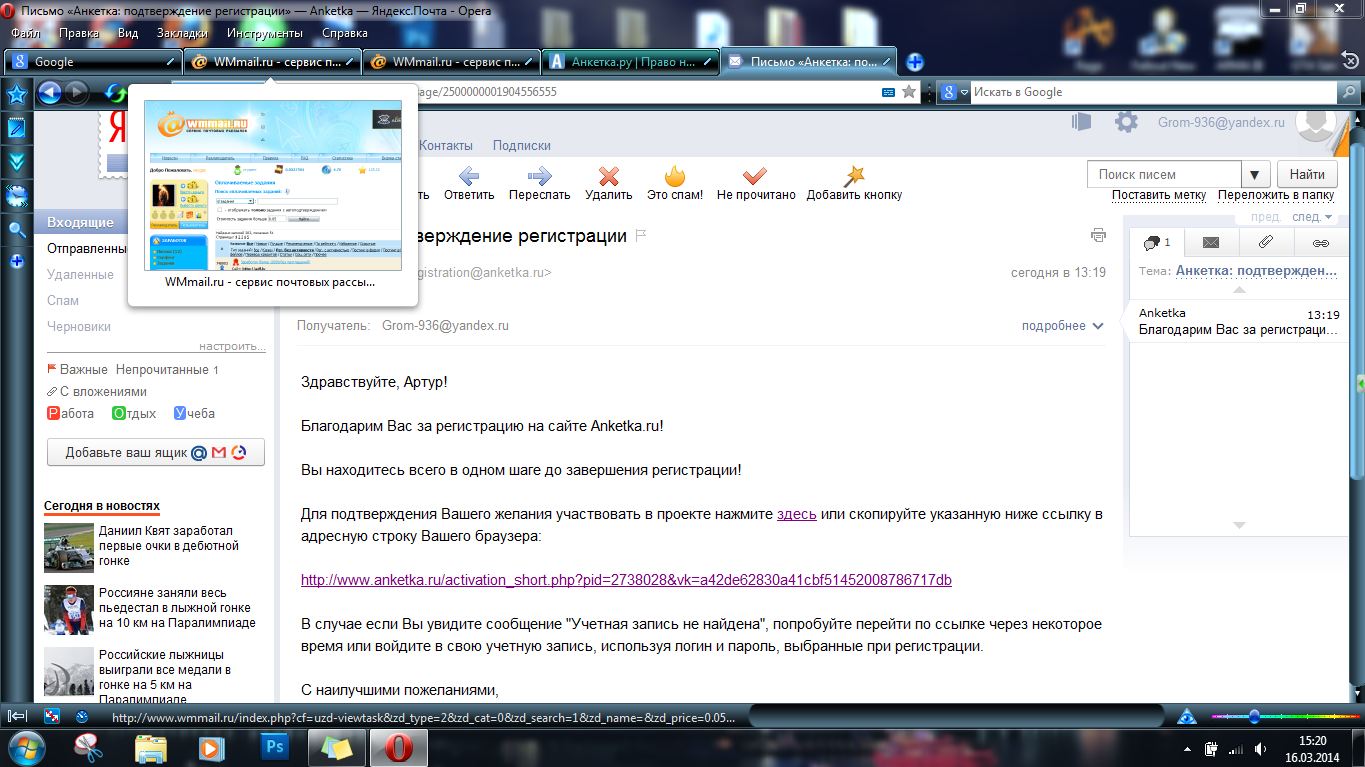1365x767 pixels.
Task: Open след. next-message dropdown
Action: (x=1312, y=216)
